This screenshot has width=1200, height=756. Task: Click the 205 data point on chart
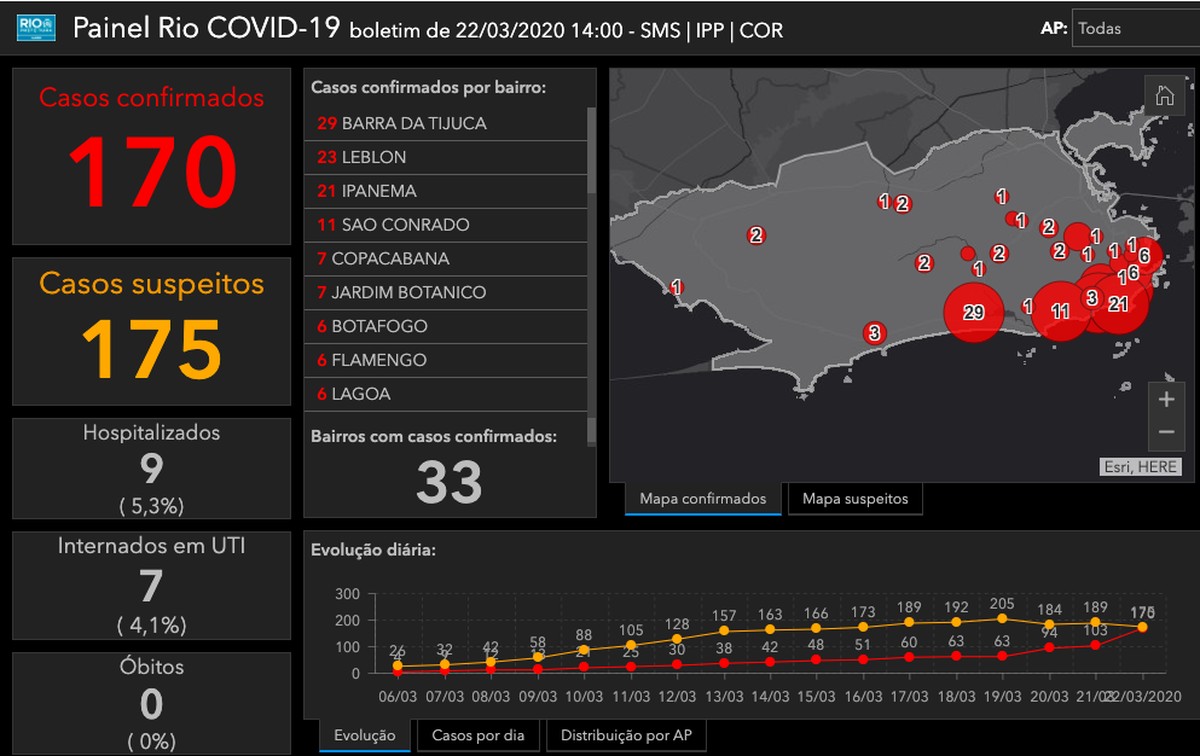[x=1002, y=619]
